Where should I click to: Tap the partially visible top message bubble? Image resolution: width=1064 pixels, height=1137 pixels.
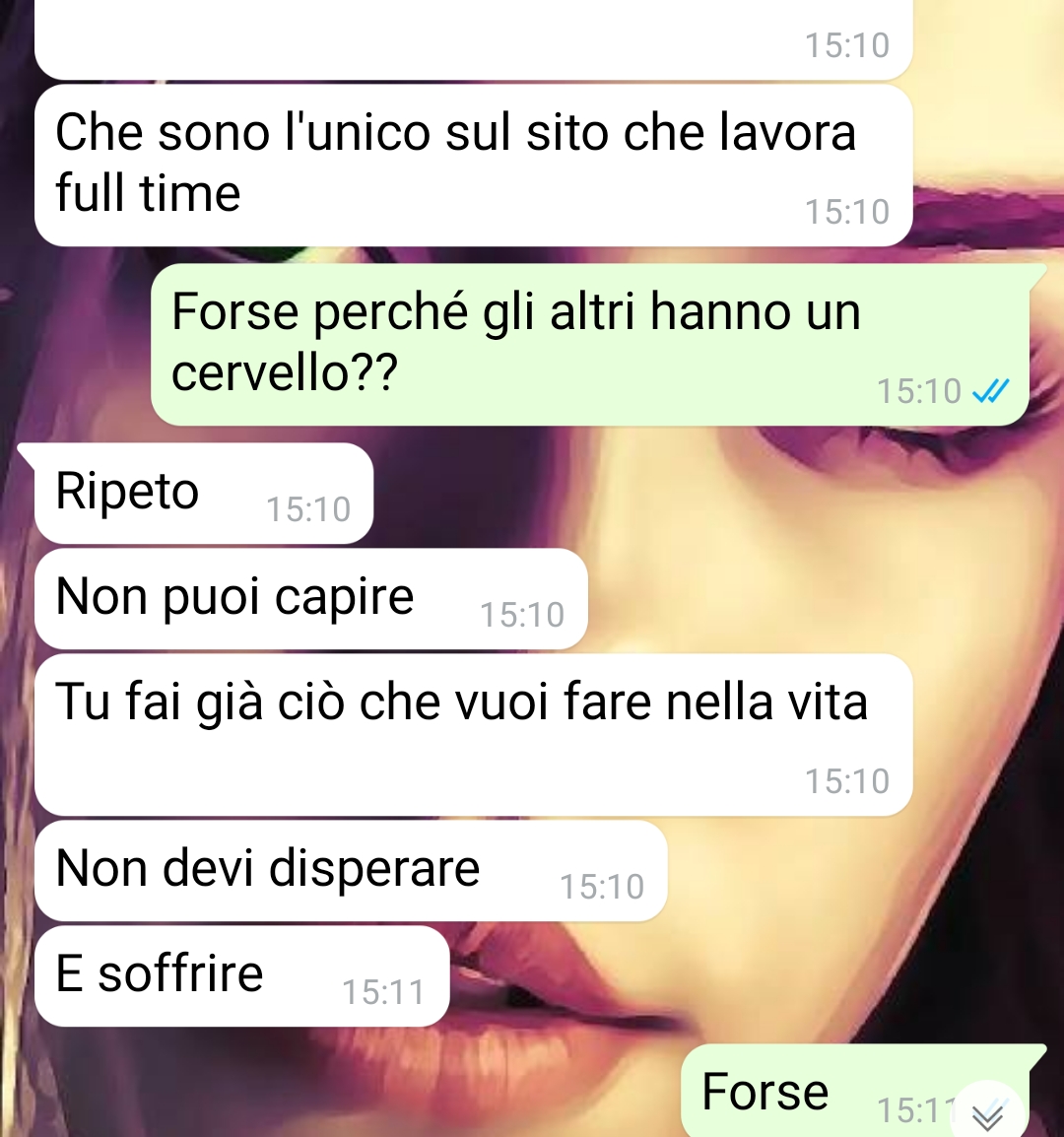[x=474, y=37]
